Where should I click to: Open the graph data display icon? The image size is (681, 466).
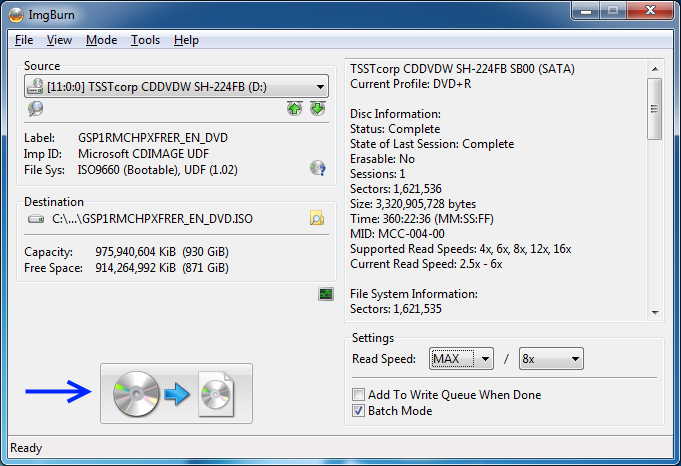click(326, 294)
